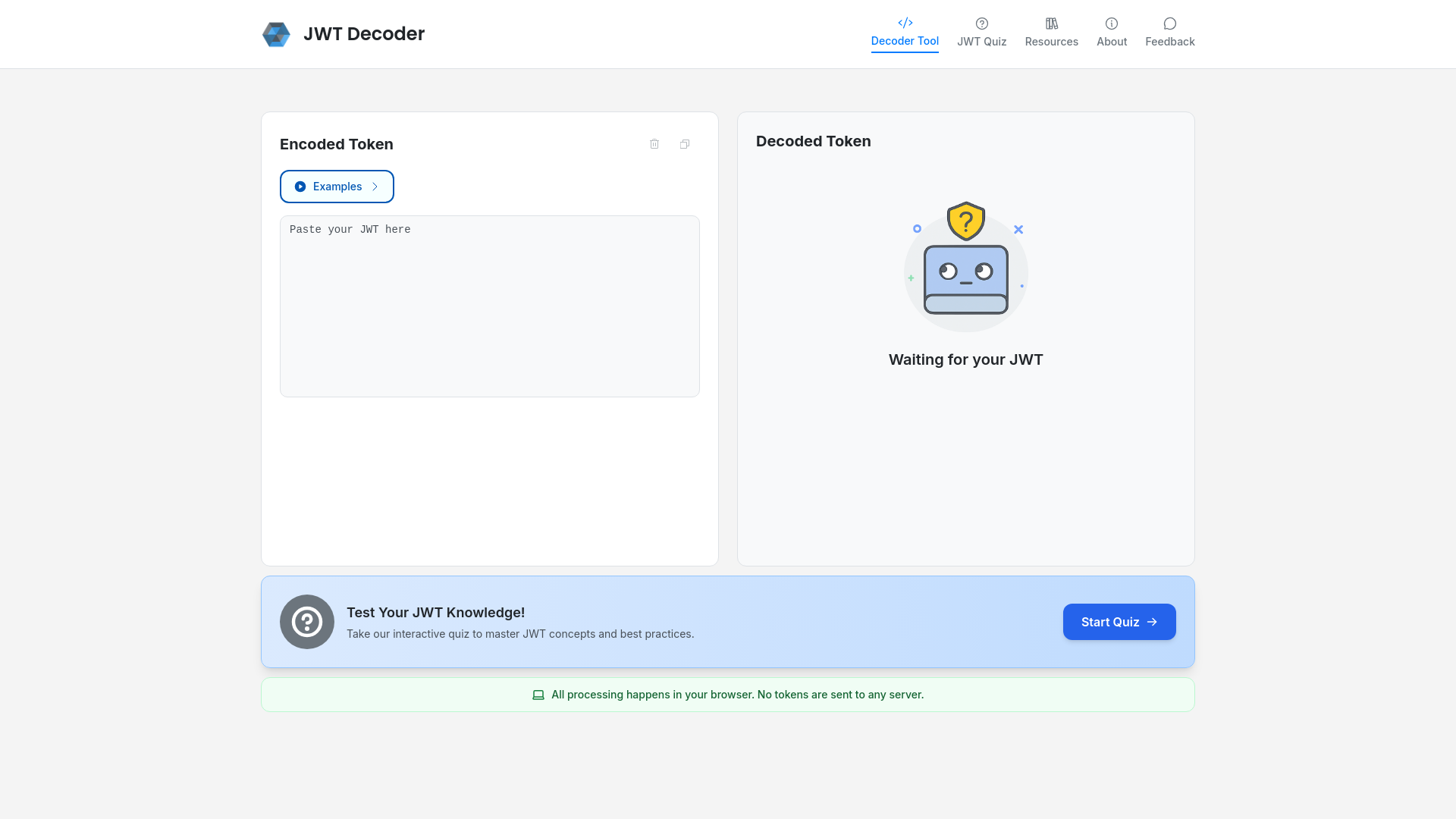The height and width of the screenshot is (819, 1456).
Task: Click the interactive quiz description text
Action: pos(520,634)
